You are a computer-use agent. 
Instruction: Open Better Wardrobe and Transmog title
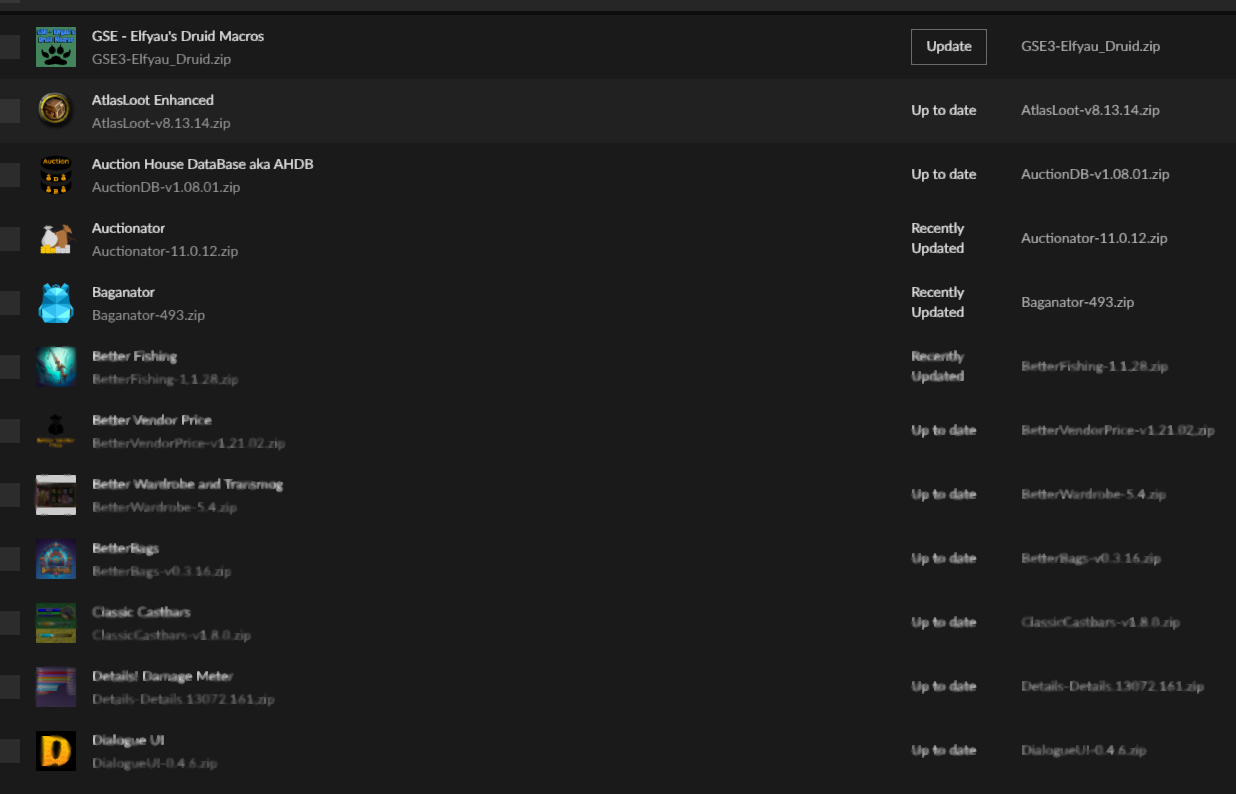pos(188,484)
